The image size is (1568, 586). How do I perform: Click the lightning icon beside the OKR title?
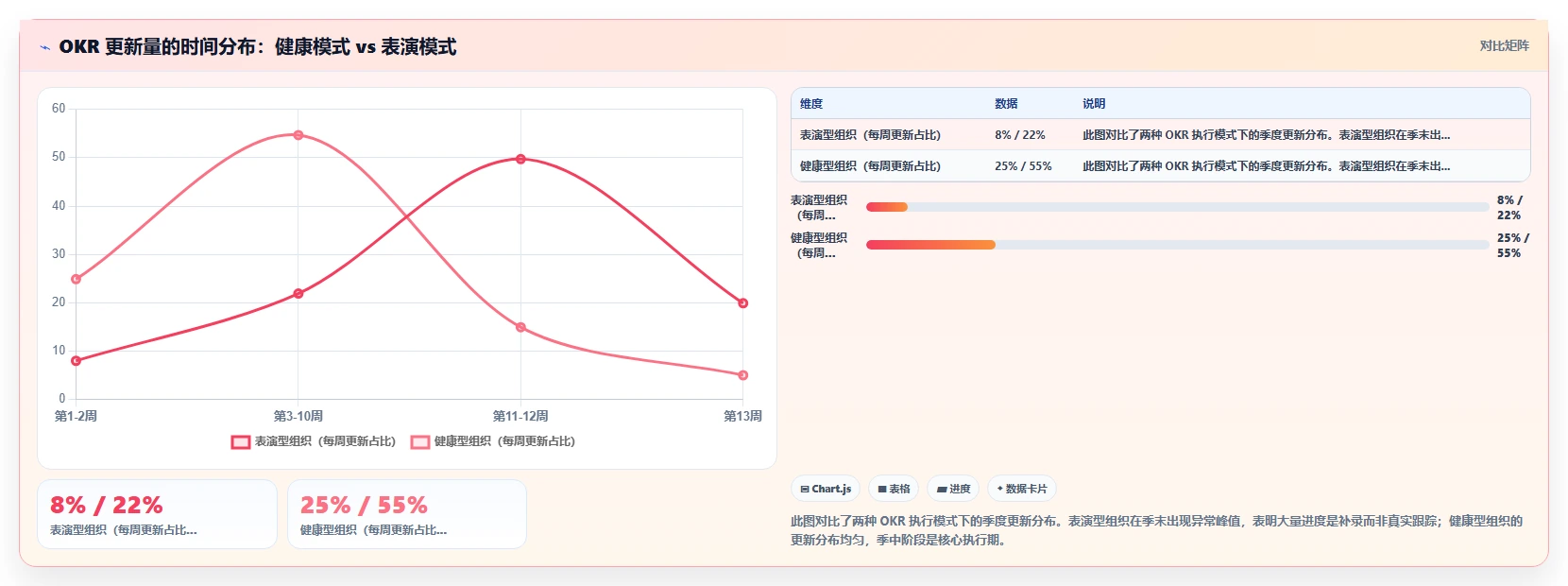tap(44, 47)
